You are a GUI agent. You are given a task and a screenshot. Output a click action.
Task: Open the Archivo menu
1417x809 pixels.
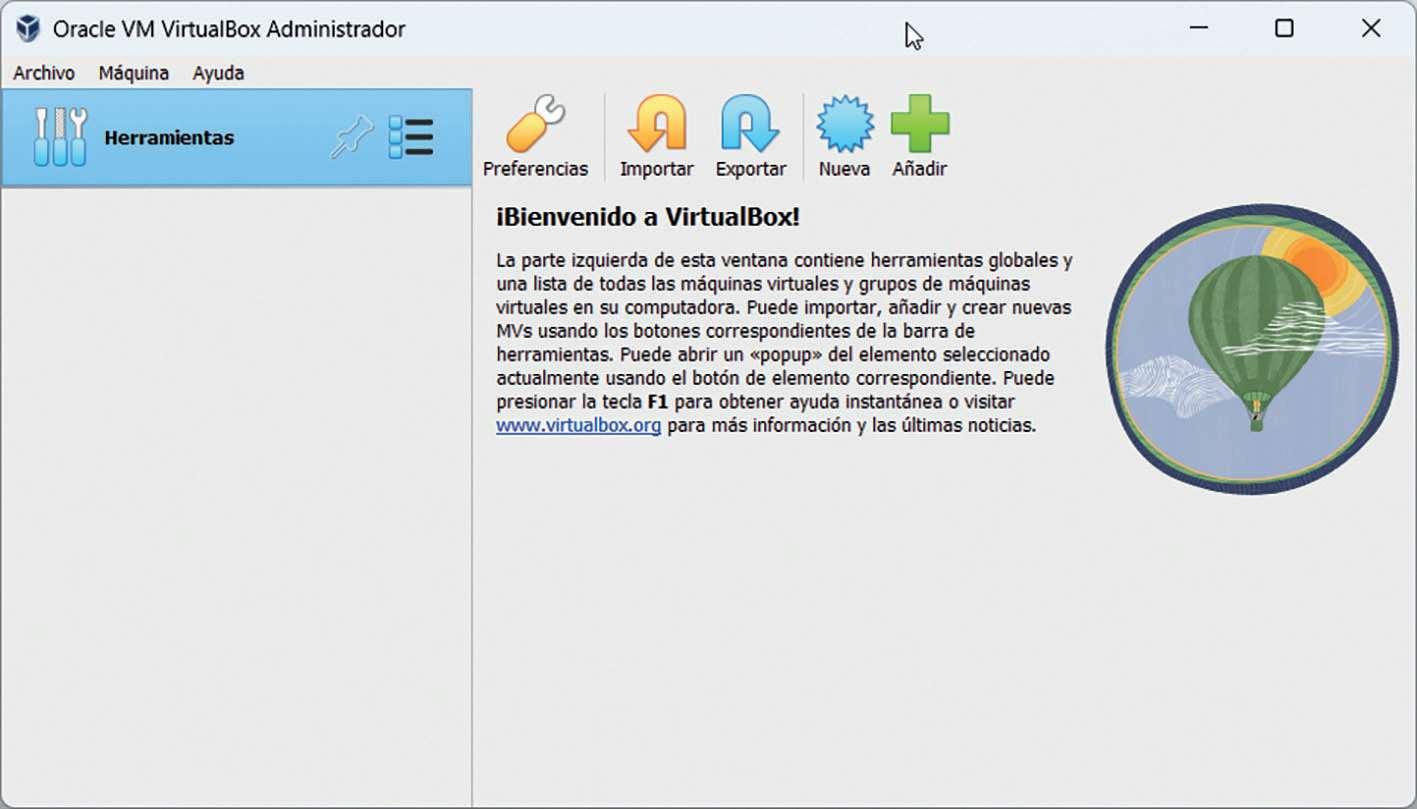(44, 73)
